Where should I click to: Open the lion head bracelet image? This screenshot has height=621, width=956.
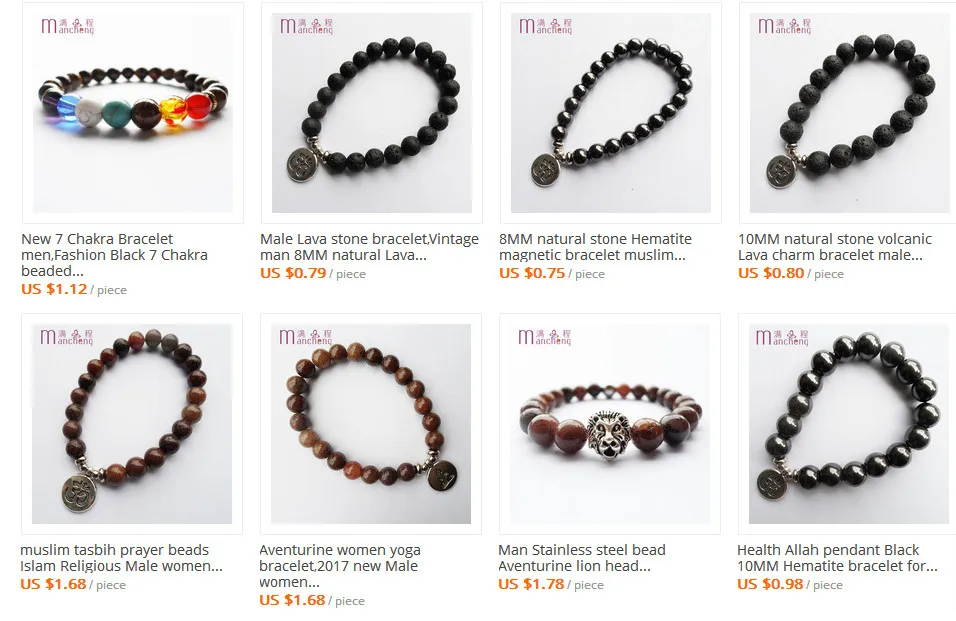point(610,424)
